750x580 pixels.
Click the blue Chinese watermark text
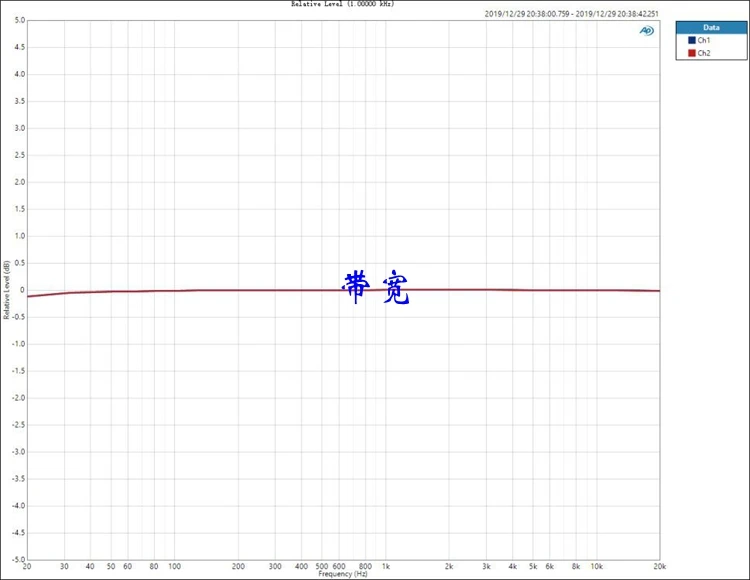tap(377, 288)
